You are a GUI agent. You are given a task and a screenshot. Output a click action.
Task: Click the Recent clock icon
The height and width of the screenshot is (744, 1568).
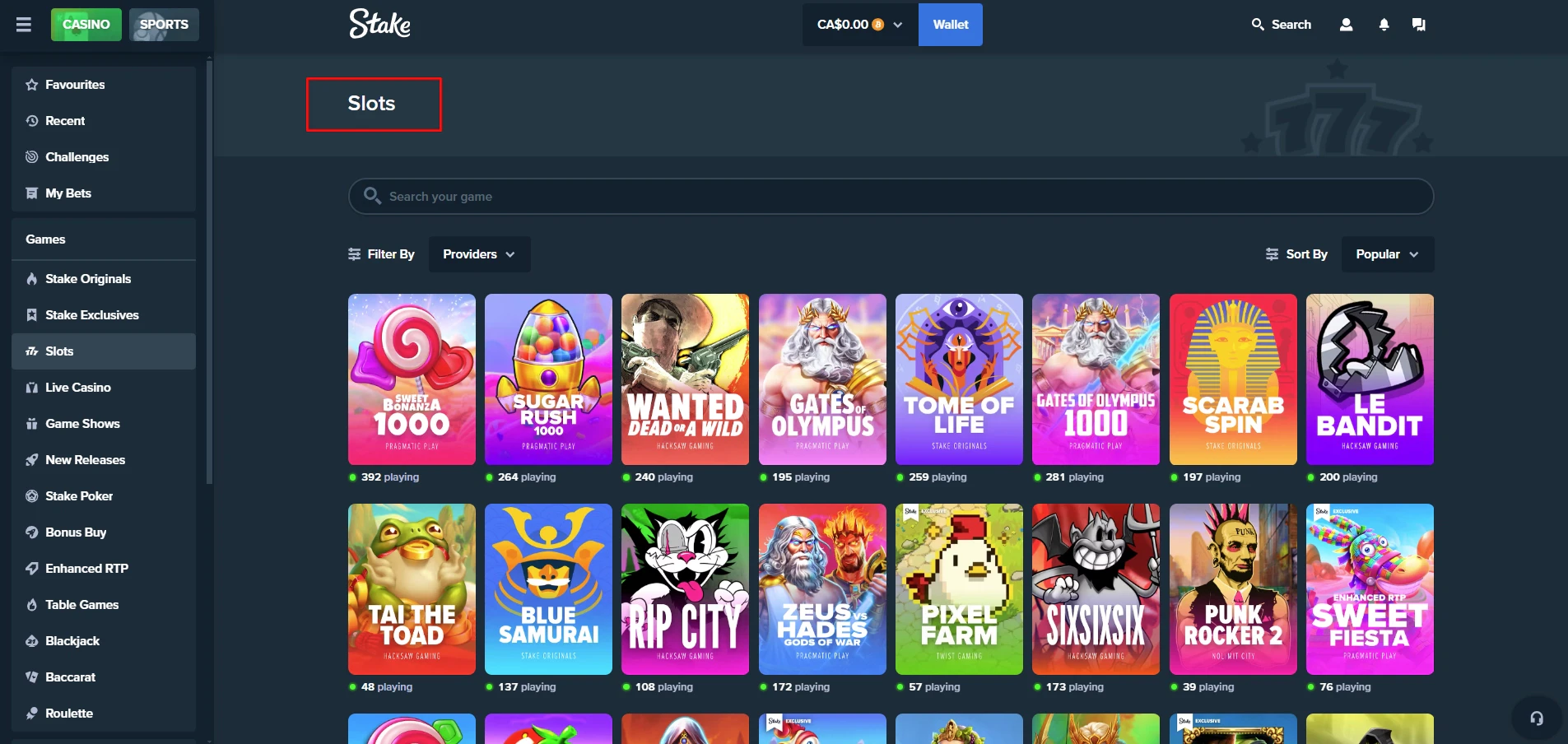coord(32,121)
